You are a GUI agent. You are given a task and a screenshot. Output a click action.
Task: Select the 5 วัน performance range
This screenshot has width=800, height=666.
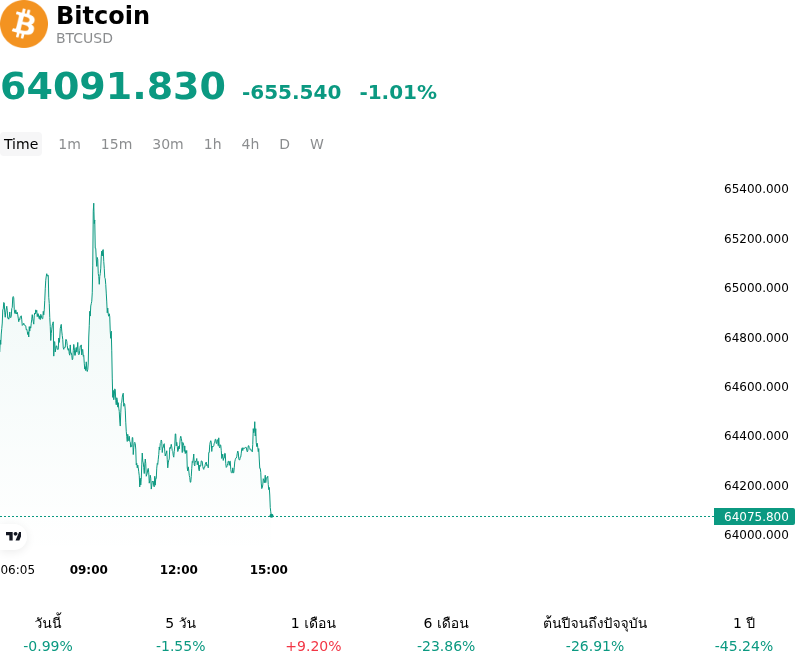click(181, 634)
